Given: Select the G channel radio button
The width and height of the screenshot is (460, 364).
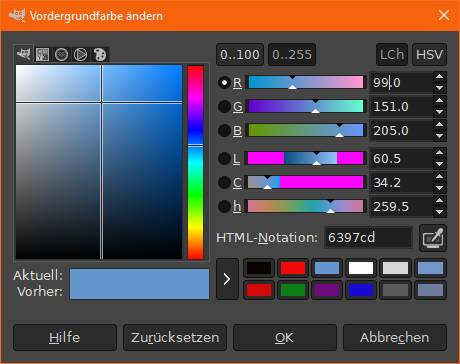Looking at the screenshot, I should point(224,107).
